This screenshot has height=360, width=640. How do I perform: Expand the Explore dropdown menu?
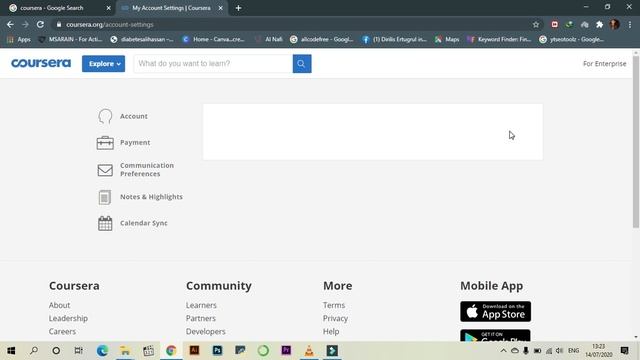pos(103,64)
